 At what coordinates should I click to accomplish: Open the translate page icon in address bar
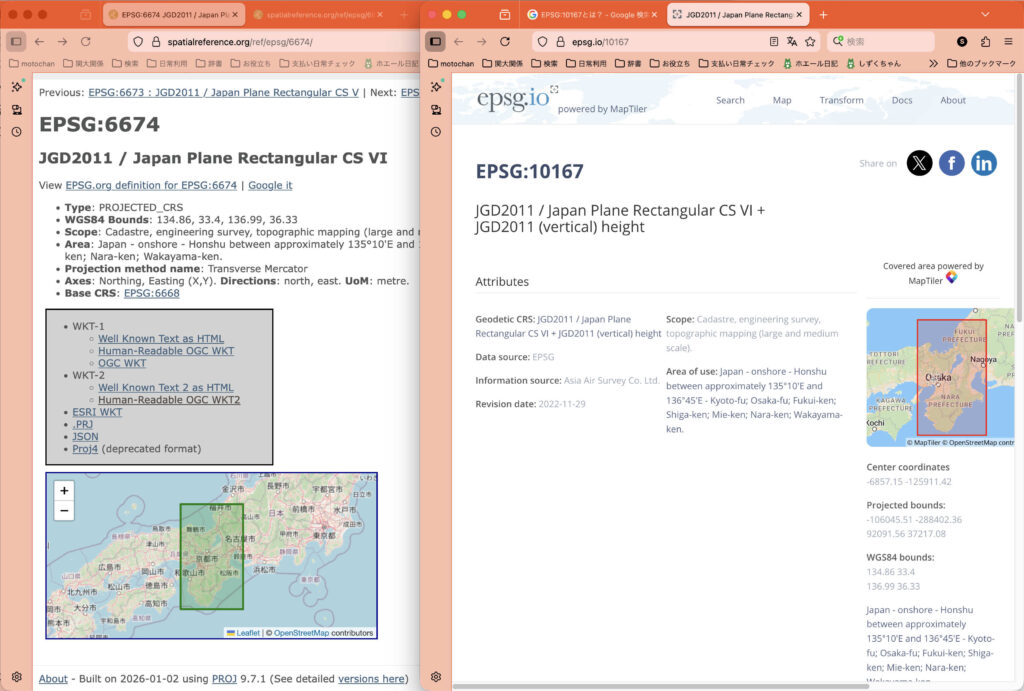click(792, 42)
